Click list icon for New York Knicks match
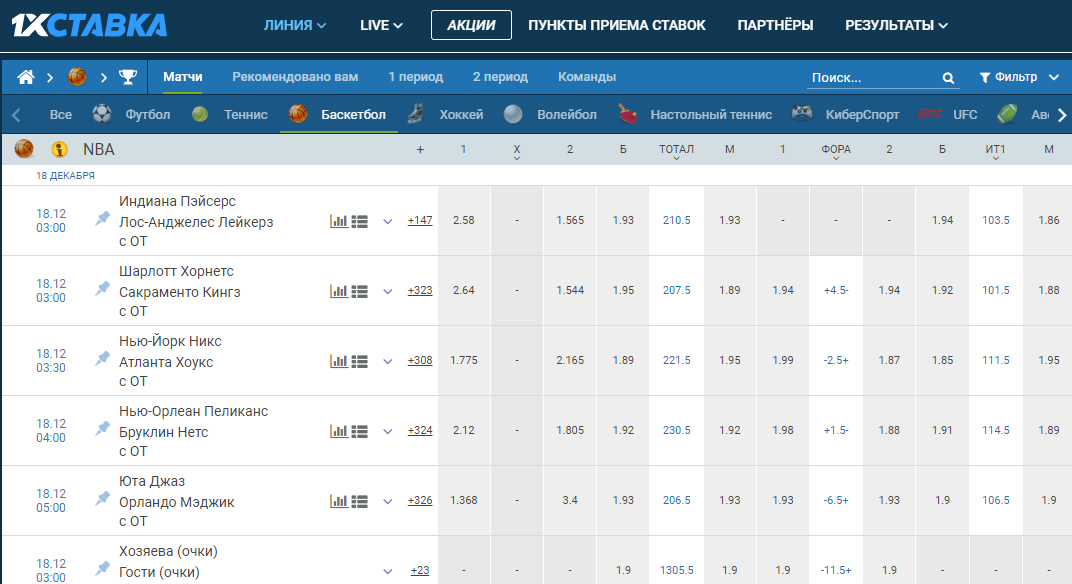This screenshot has width=1072, height=584. click(360, 361)
